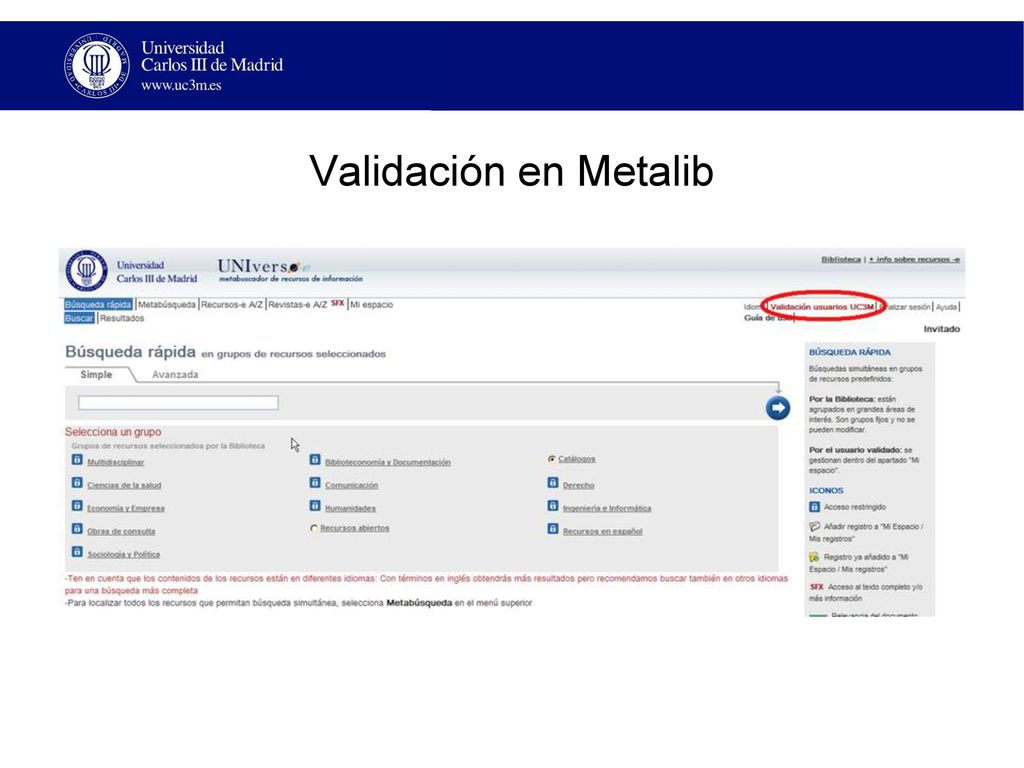Click the SFX icon in the sidebar legend
This screenshot has height=768, width=1024.
tap(816, 587)
